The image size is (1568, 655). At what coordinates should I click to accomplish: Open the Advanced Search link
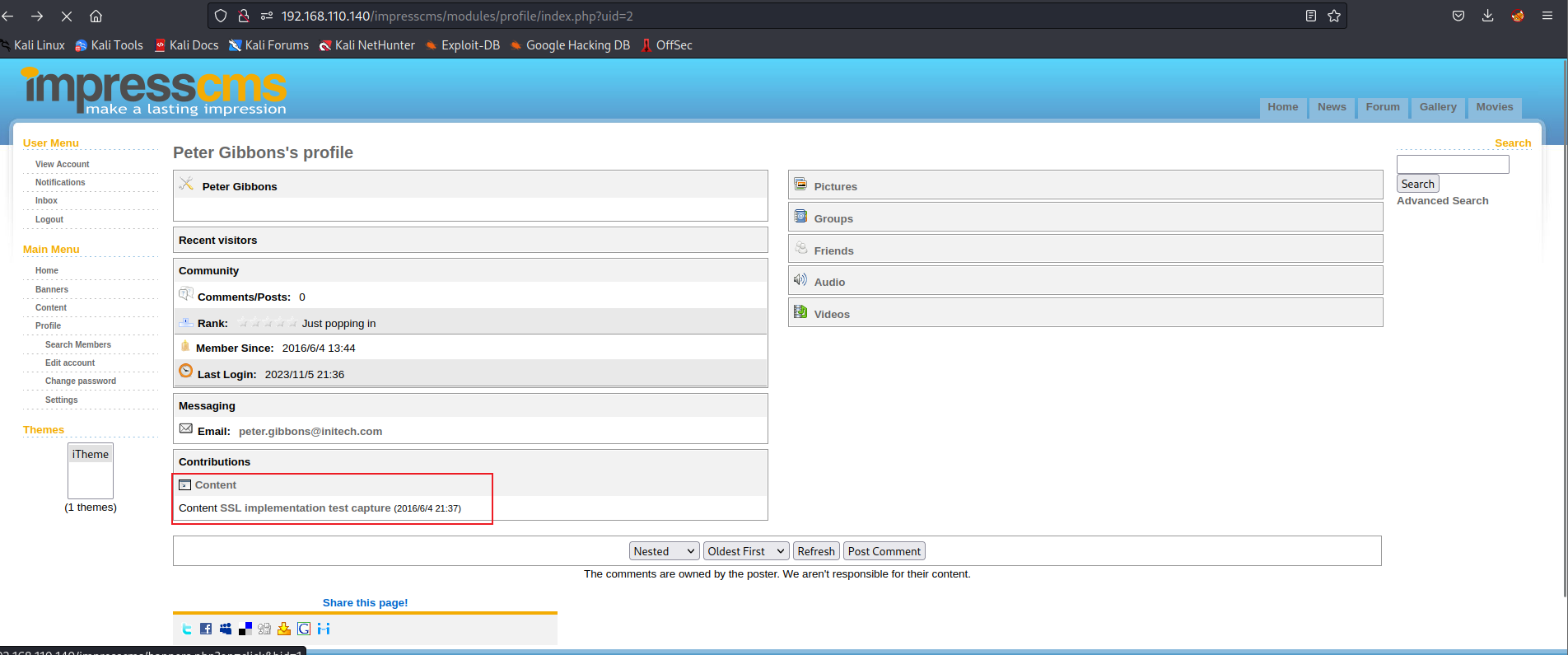(1443, 201)
